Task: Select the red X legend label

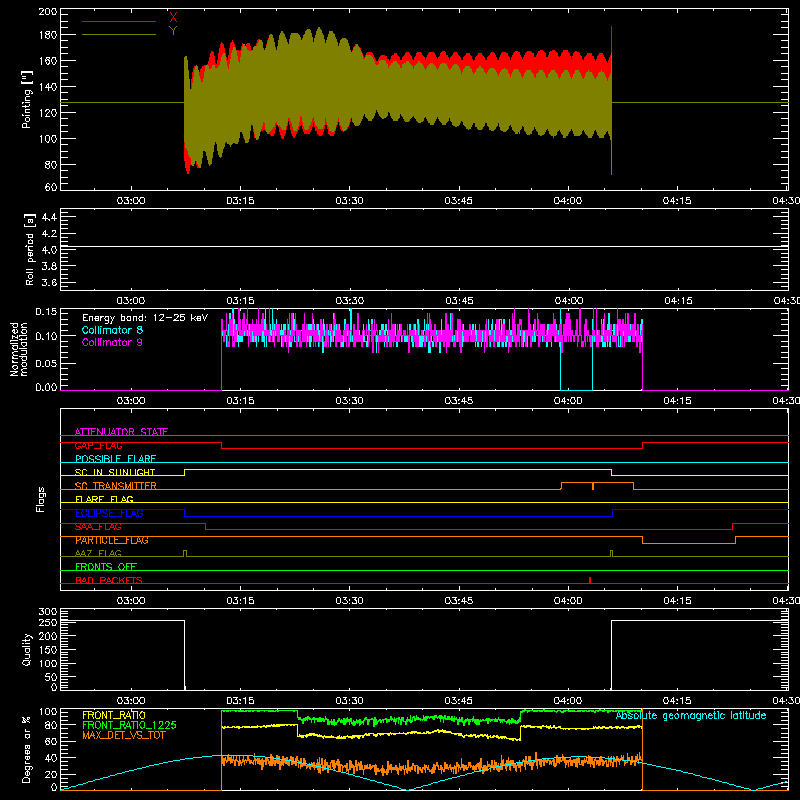Action: (173, 17)
